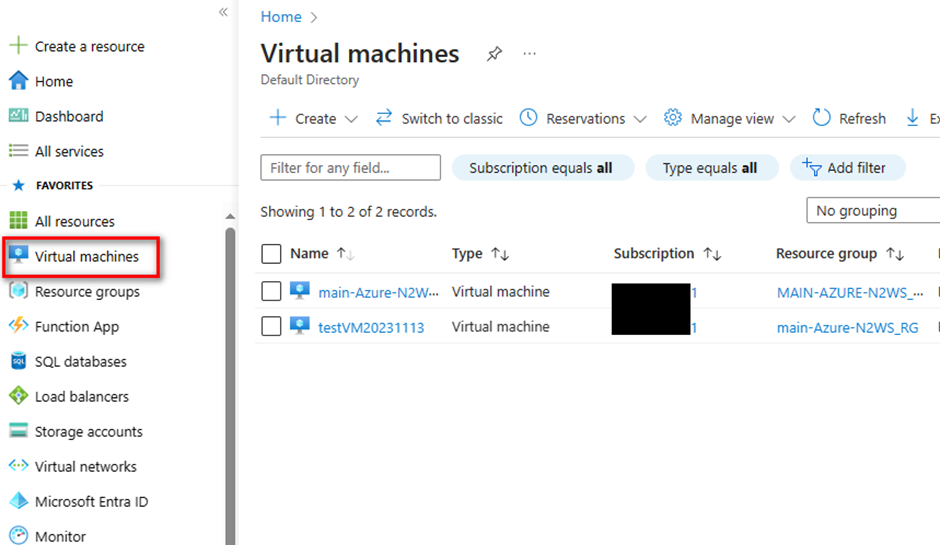Click the Manage view gear icon
The height and width of the screenshot is (545, 940).
click(x=673, y=118)
